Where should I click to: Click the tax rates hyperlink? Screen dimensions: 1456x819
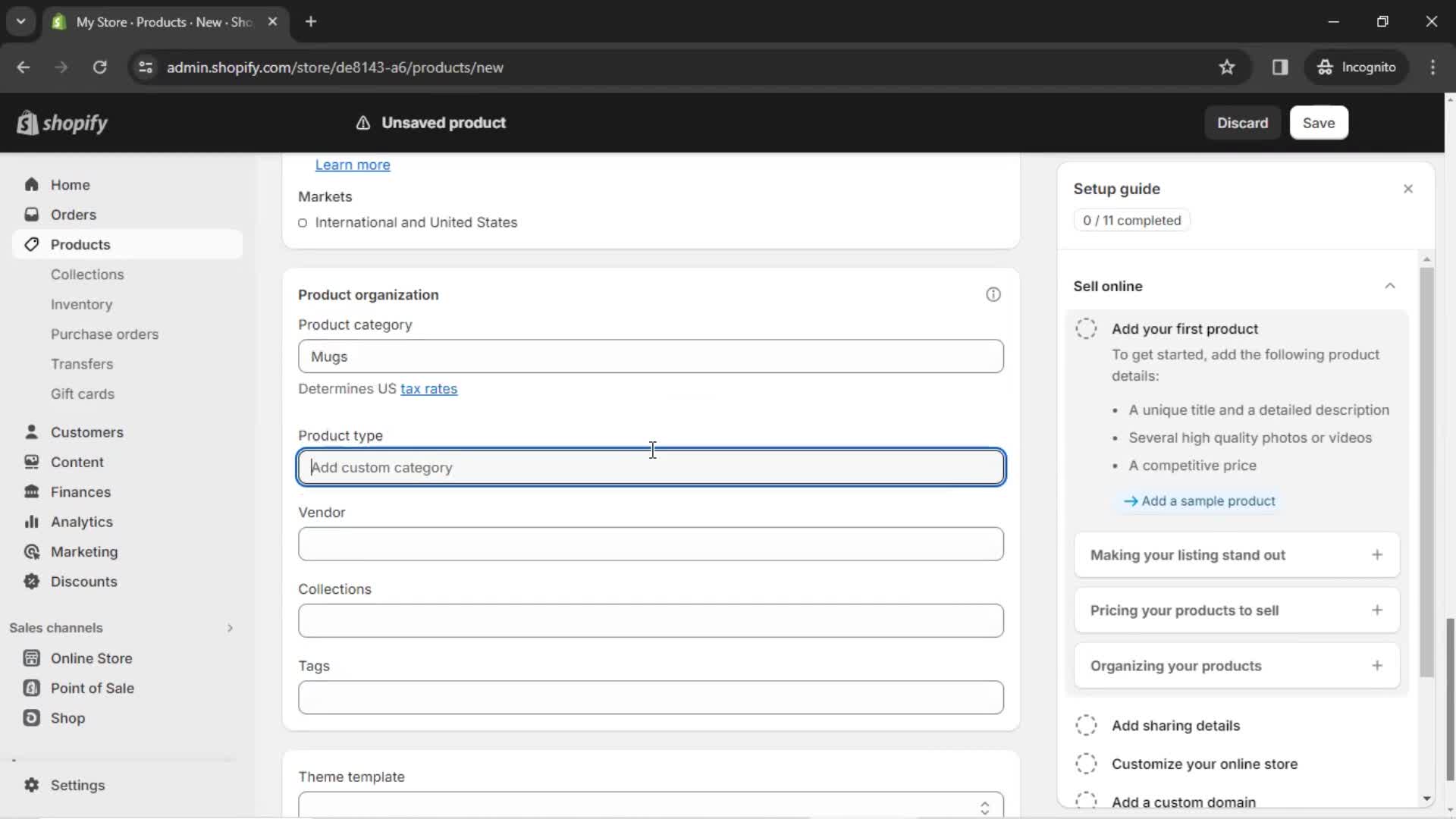pyautogui.click(x=429, y=388)
